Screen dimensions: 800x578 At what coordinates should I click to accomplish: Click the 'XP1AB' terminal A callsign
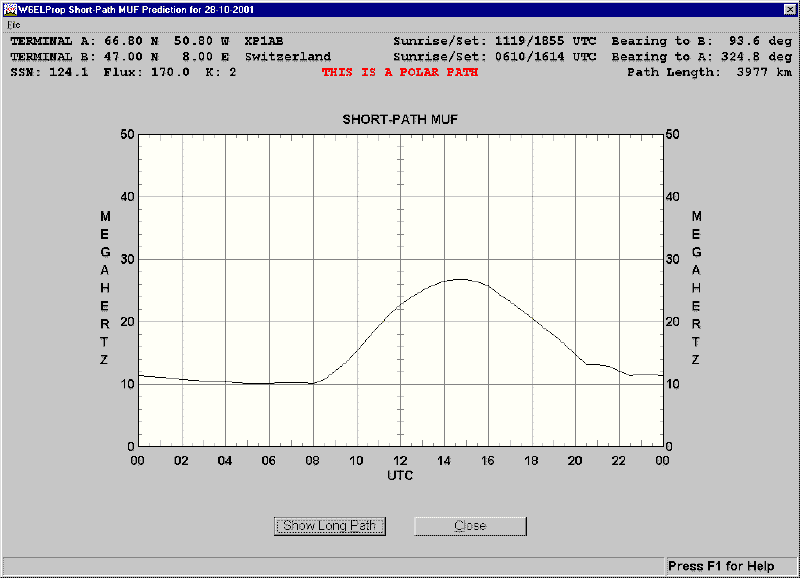[264, 41]
